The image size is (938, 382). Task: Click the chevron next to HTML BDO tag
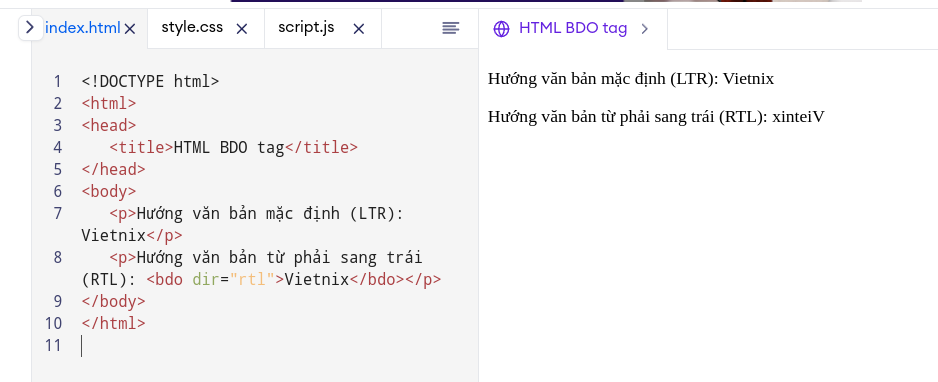tap(644, 29)
